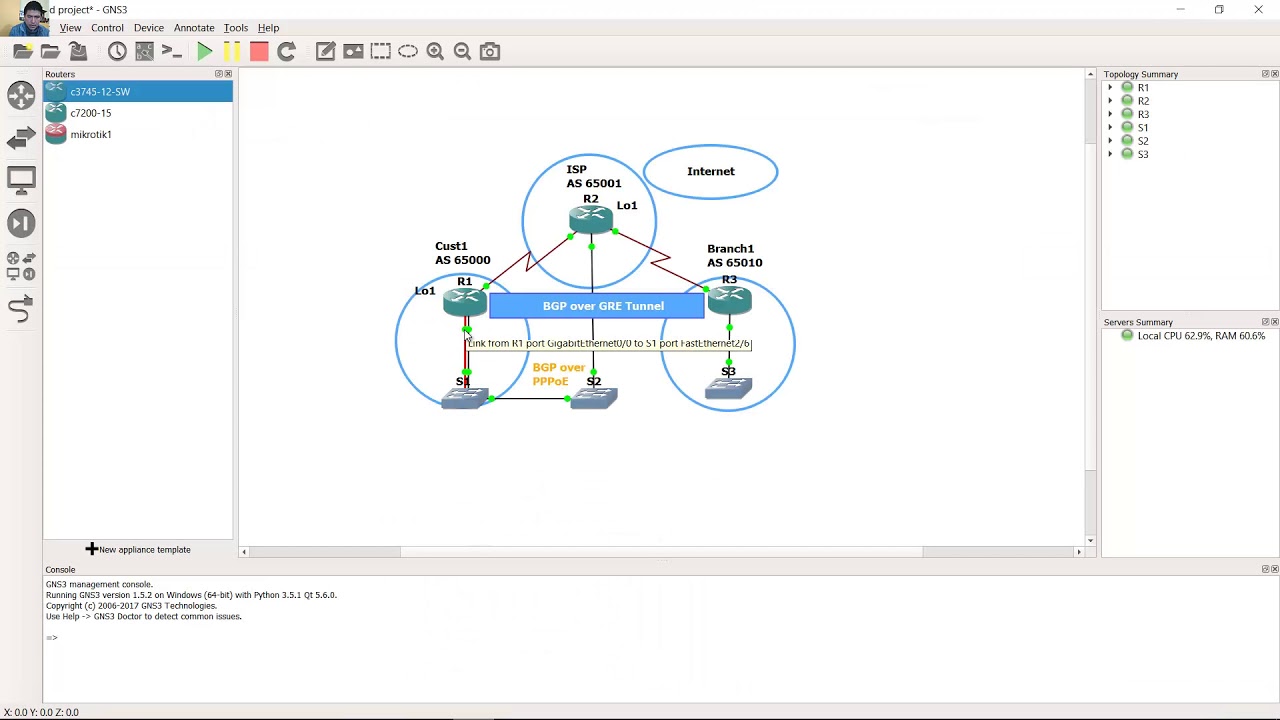Select the Add a link cable tool
The height and width of the screenshot is (720, 1280).
(21, 309)
